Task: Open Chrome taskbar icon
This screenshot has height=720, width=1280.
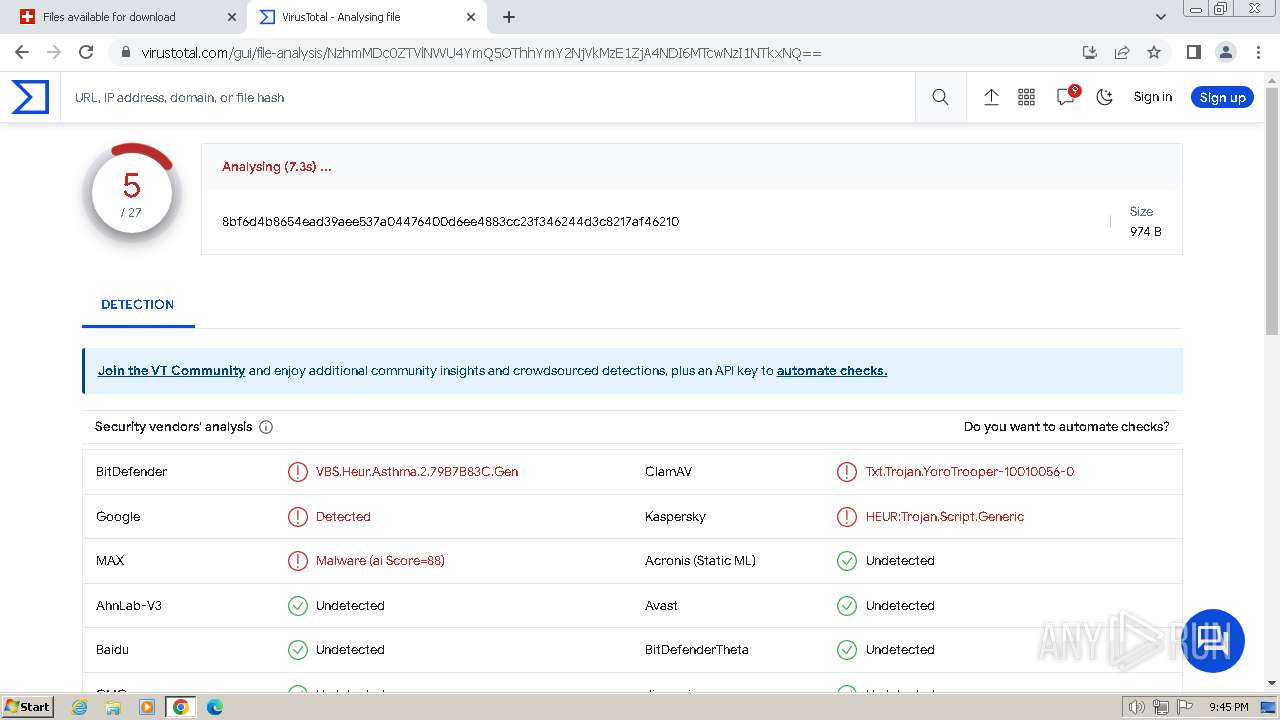Action: pos(181,707)
